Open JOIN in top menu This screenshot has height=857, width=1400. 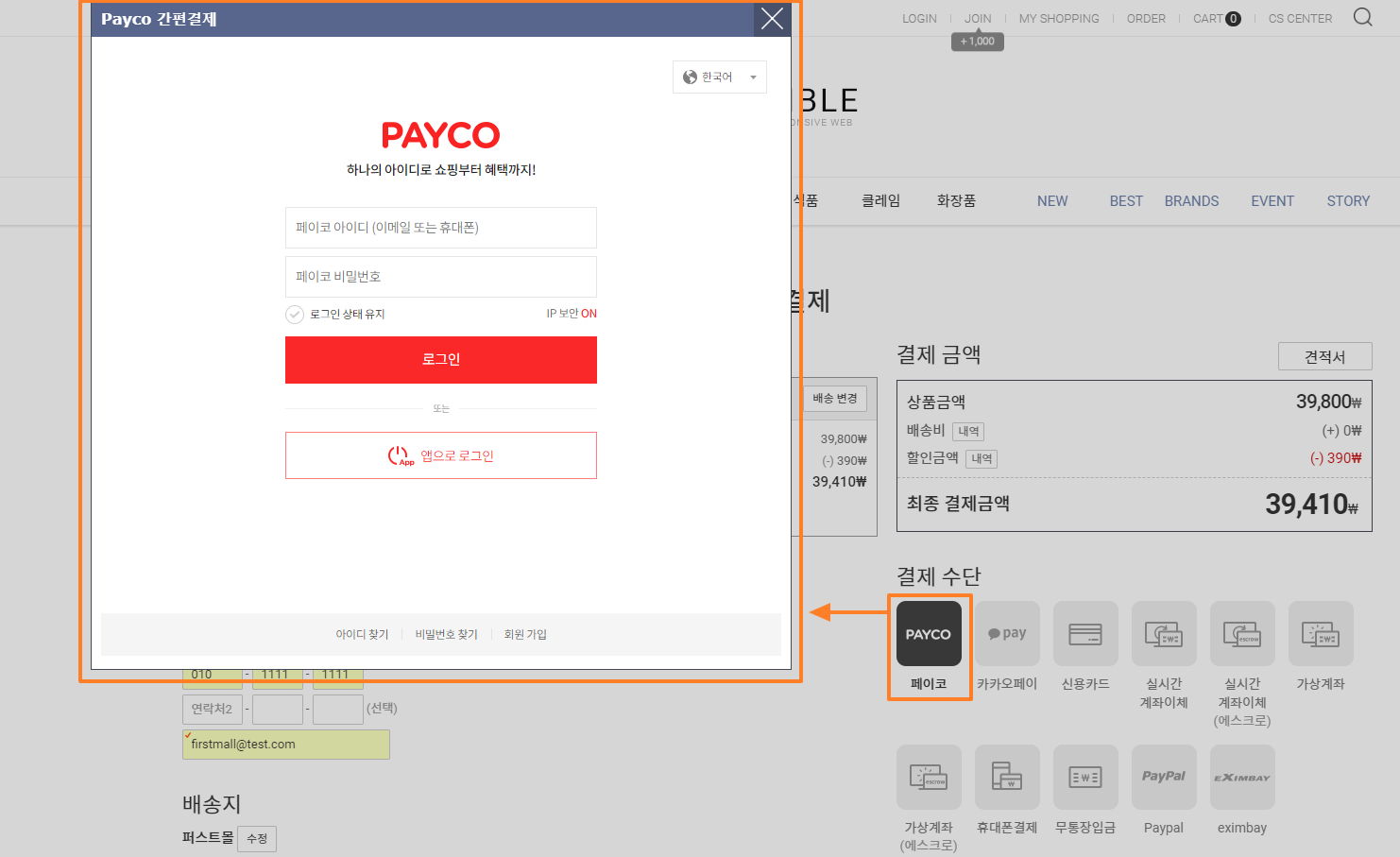pos(978,18)
